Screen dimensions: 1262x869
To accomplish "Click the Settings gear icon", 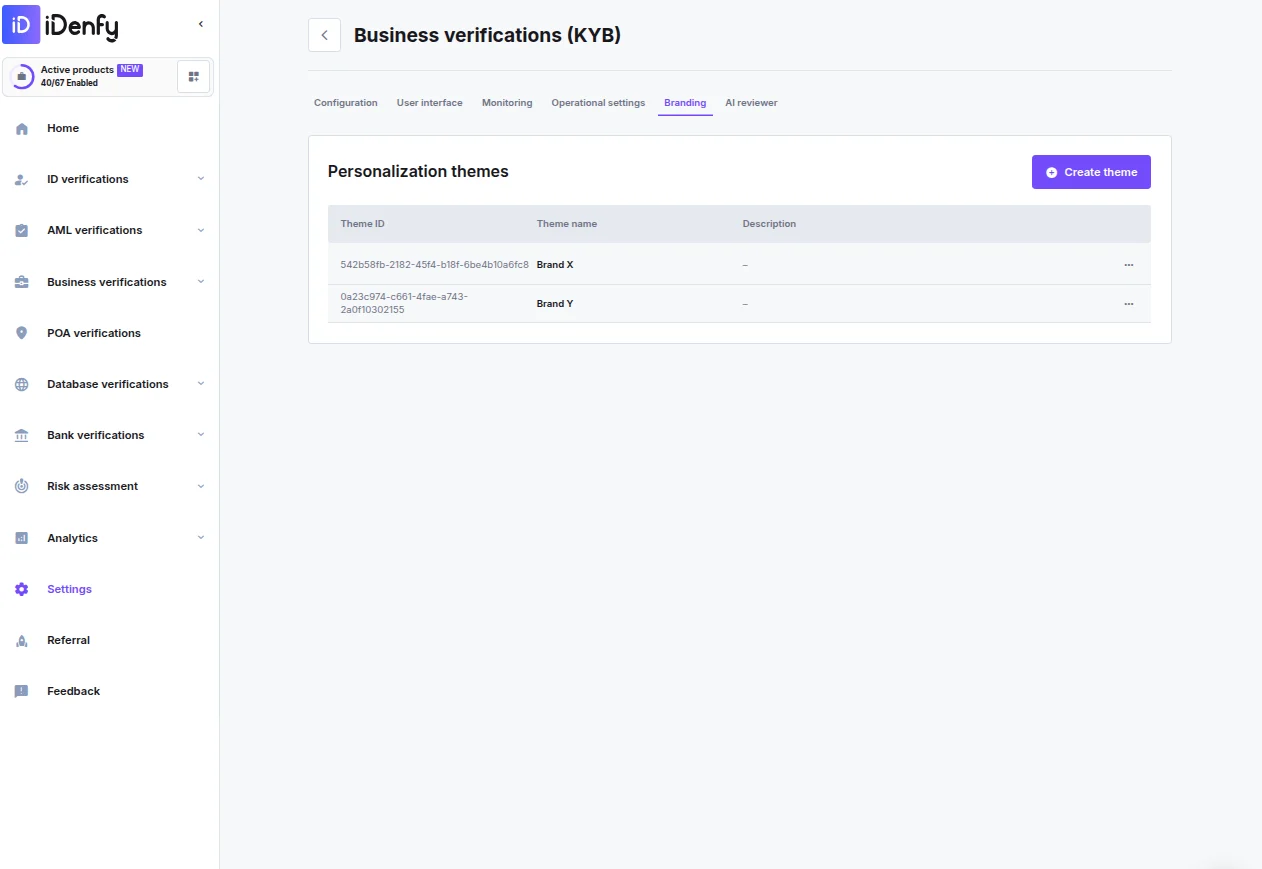I will [22, 589].
